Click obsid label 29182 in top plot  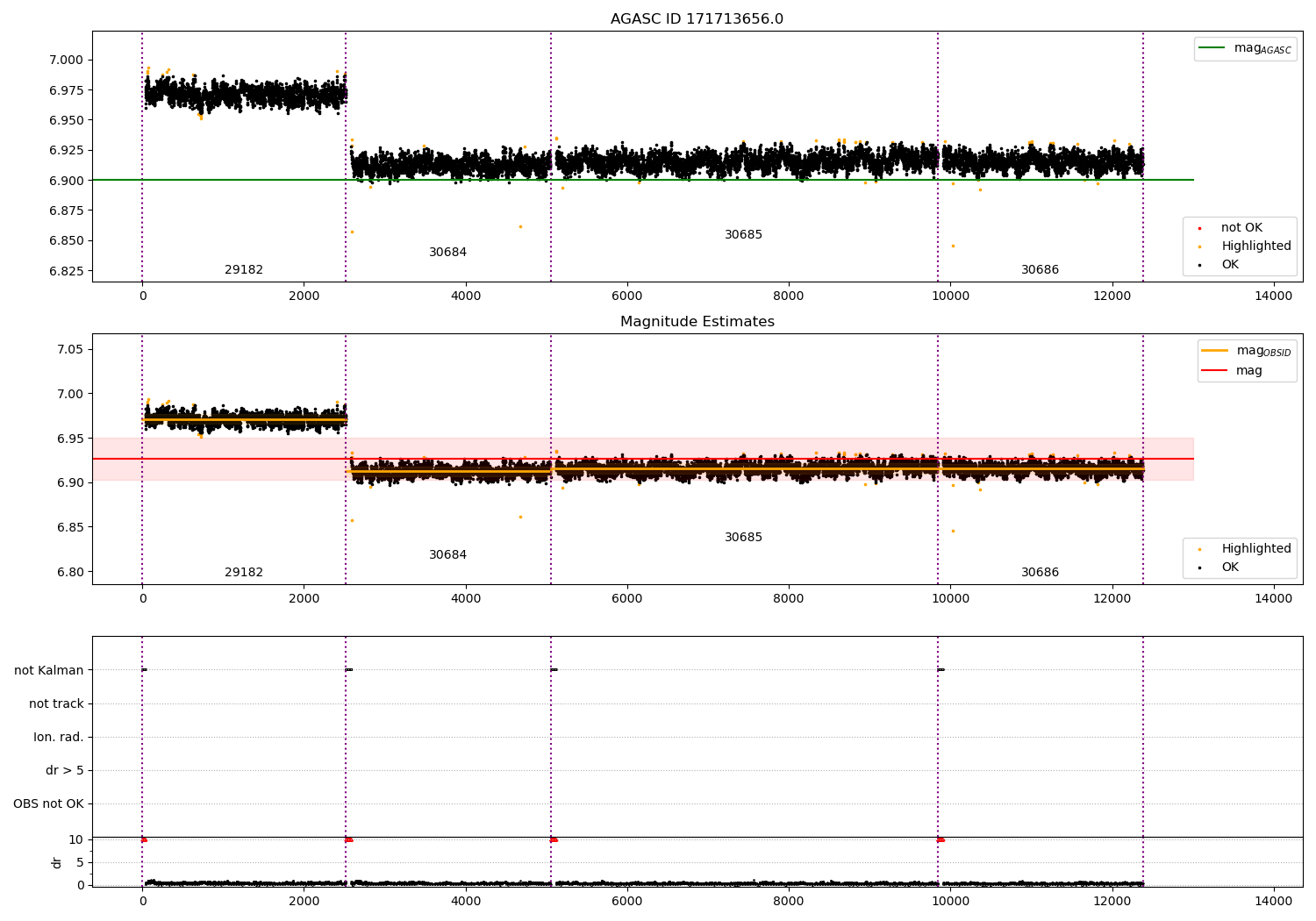[244, 270]
